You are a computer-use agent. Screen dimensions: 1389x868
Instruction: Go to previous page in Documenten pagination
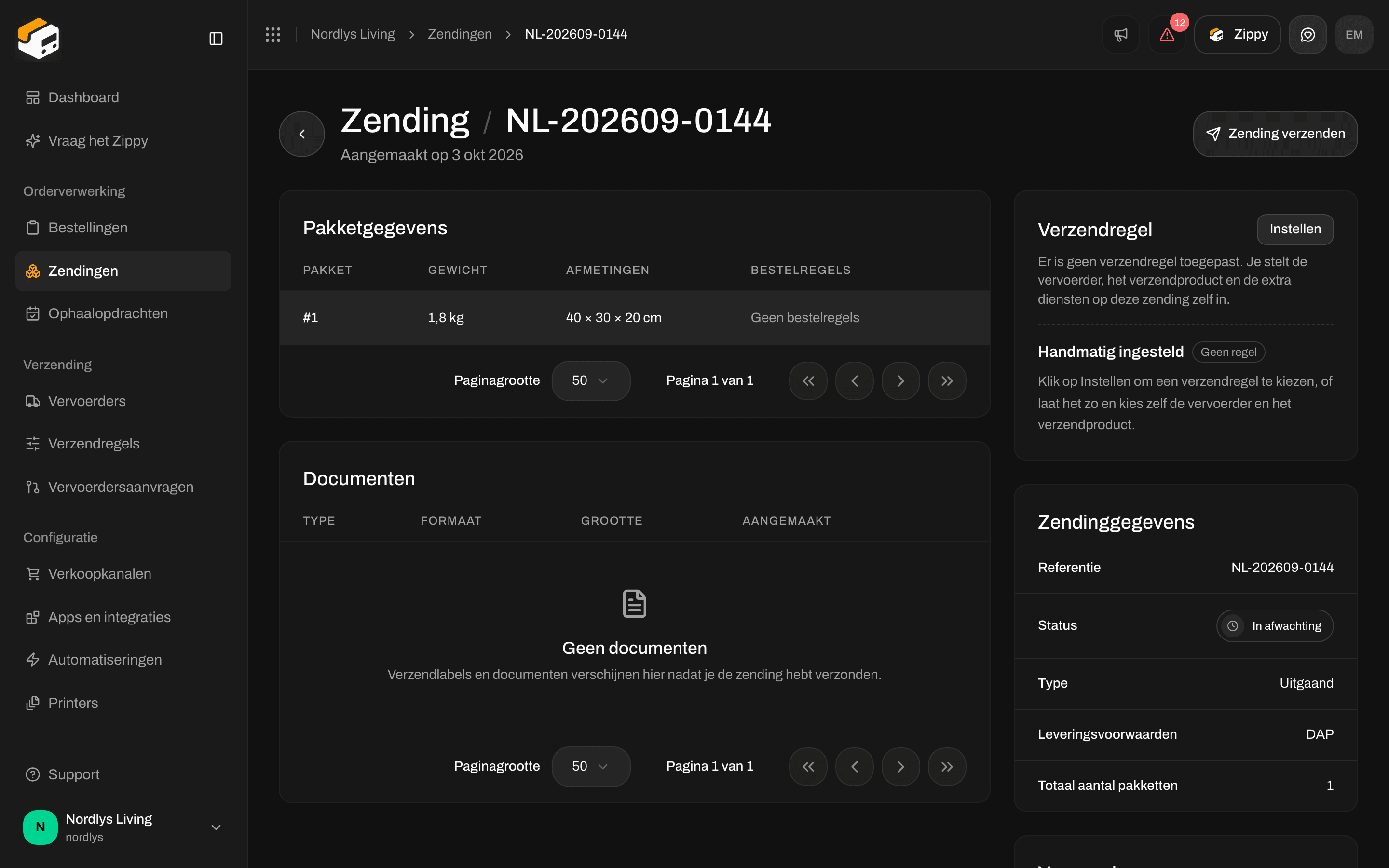pyautogui.click(x=855, y=766)
